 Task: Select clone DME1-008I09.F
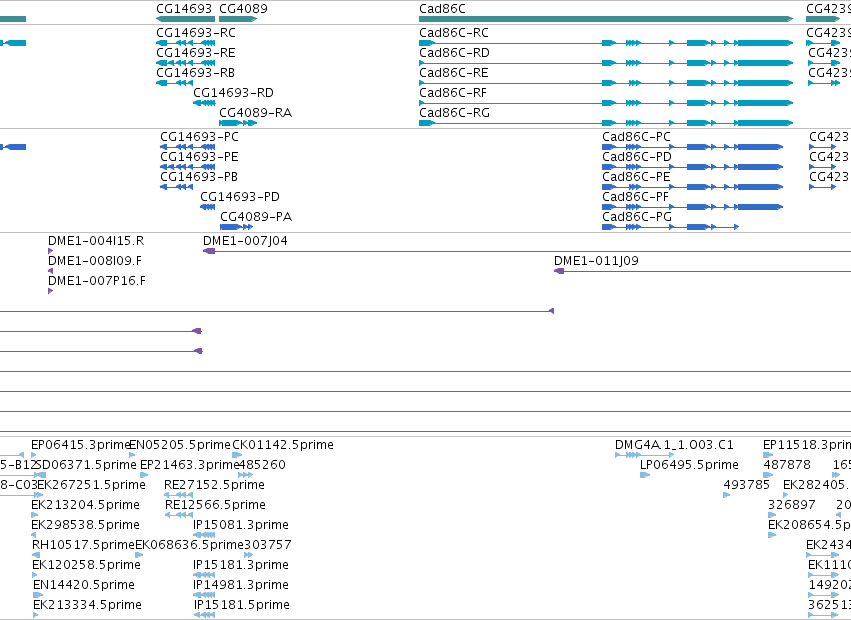95,261
